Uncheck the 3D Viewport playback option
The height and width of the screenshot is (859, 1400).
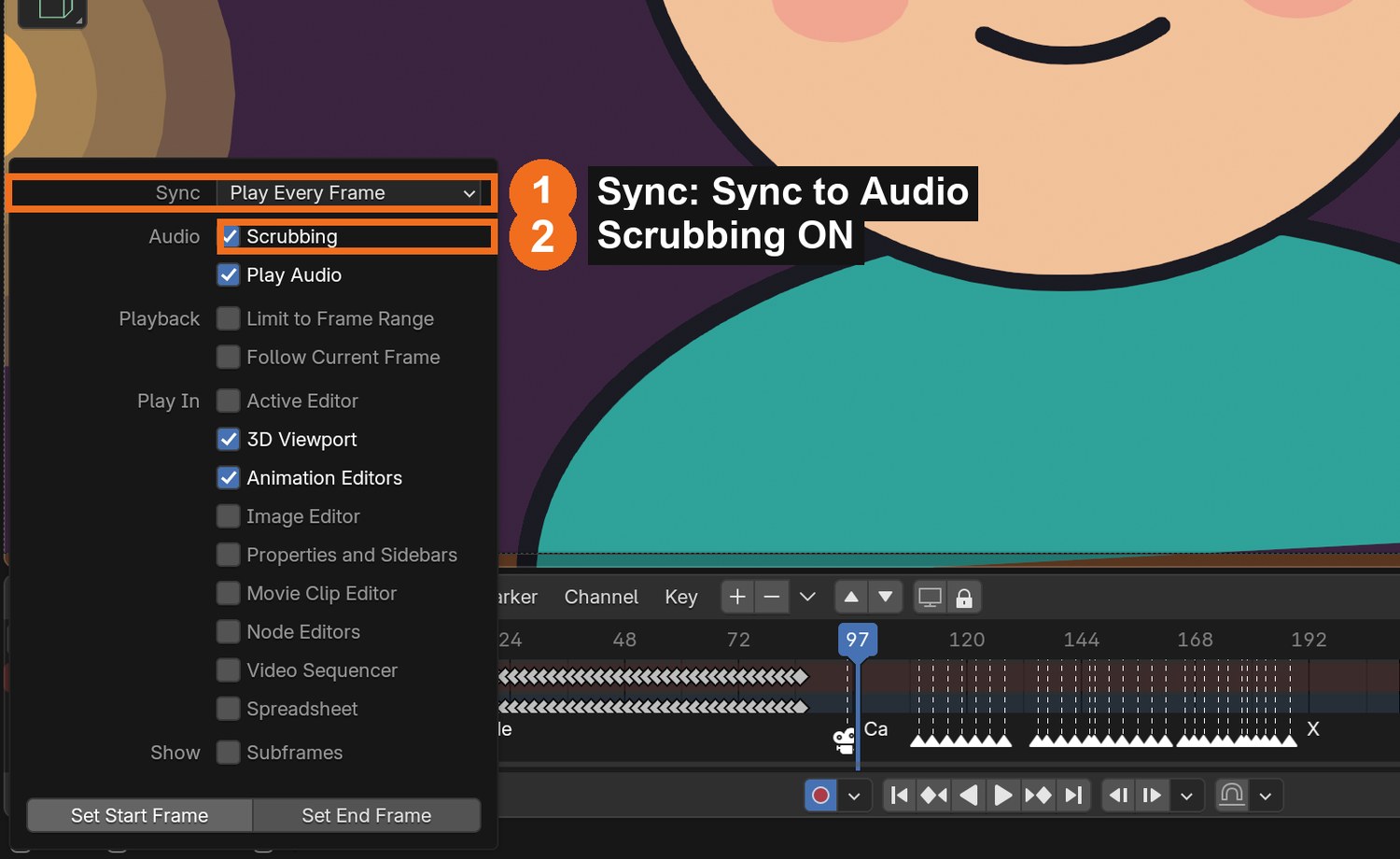click(229, 440)
